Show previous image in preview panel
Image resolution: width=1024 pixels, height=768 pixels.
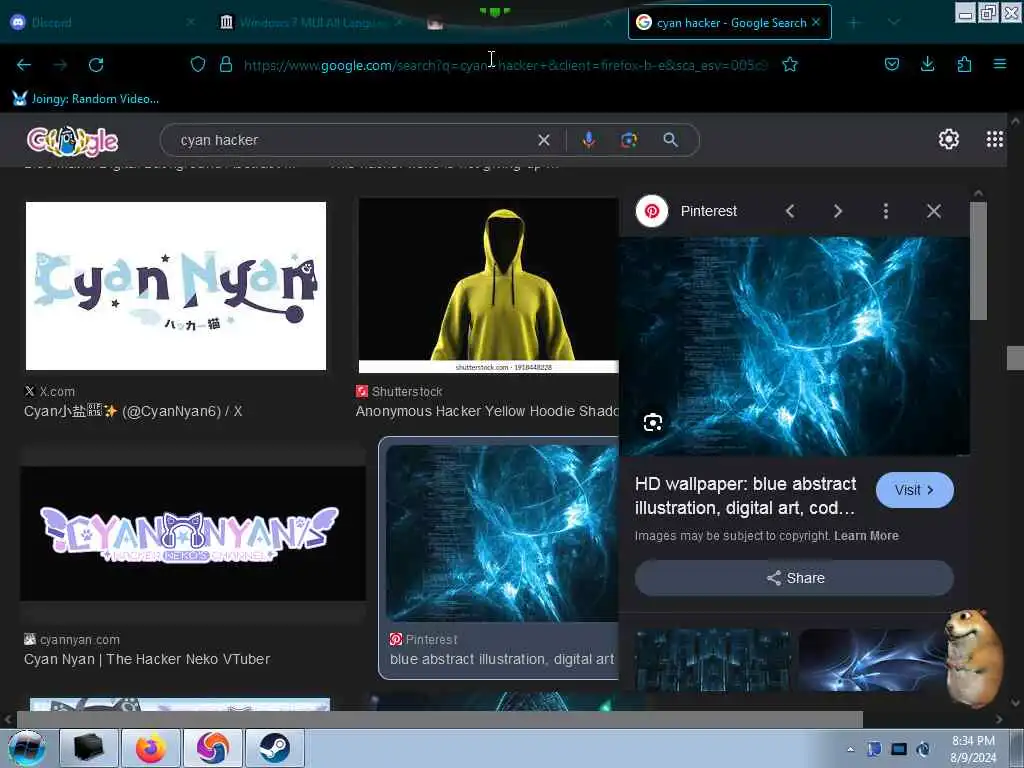[x=790, y=211]
